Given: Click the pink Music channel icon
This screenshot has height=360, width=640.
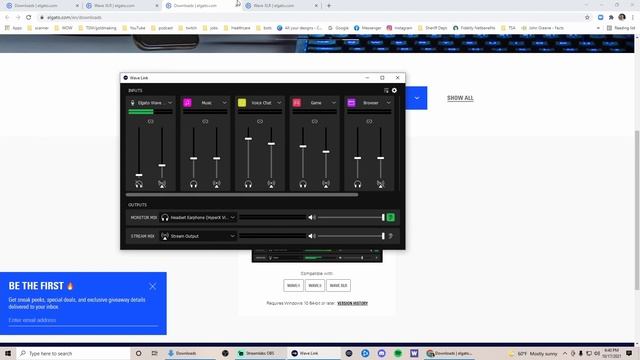Looking at the screenshot, I should pyautogui.click(x=187, y=102).
